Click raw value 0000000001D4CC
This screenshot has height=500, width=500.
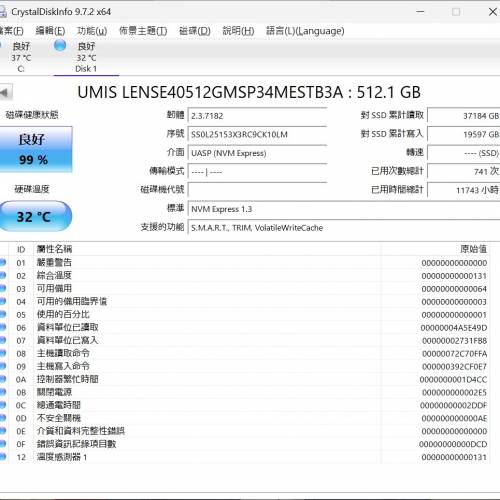(x=453, y=380)
